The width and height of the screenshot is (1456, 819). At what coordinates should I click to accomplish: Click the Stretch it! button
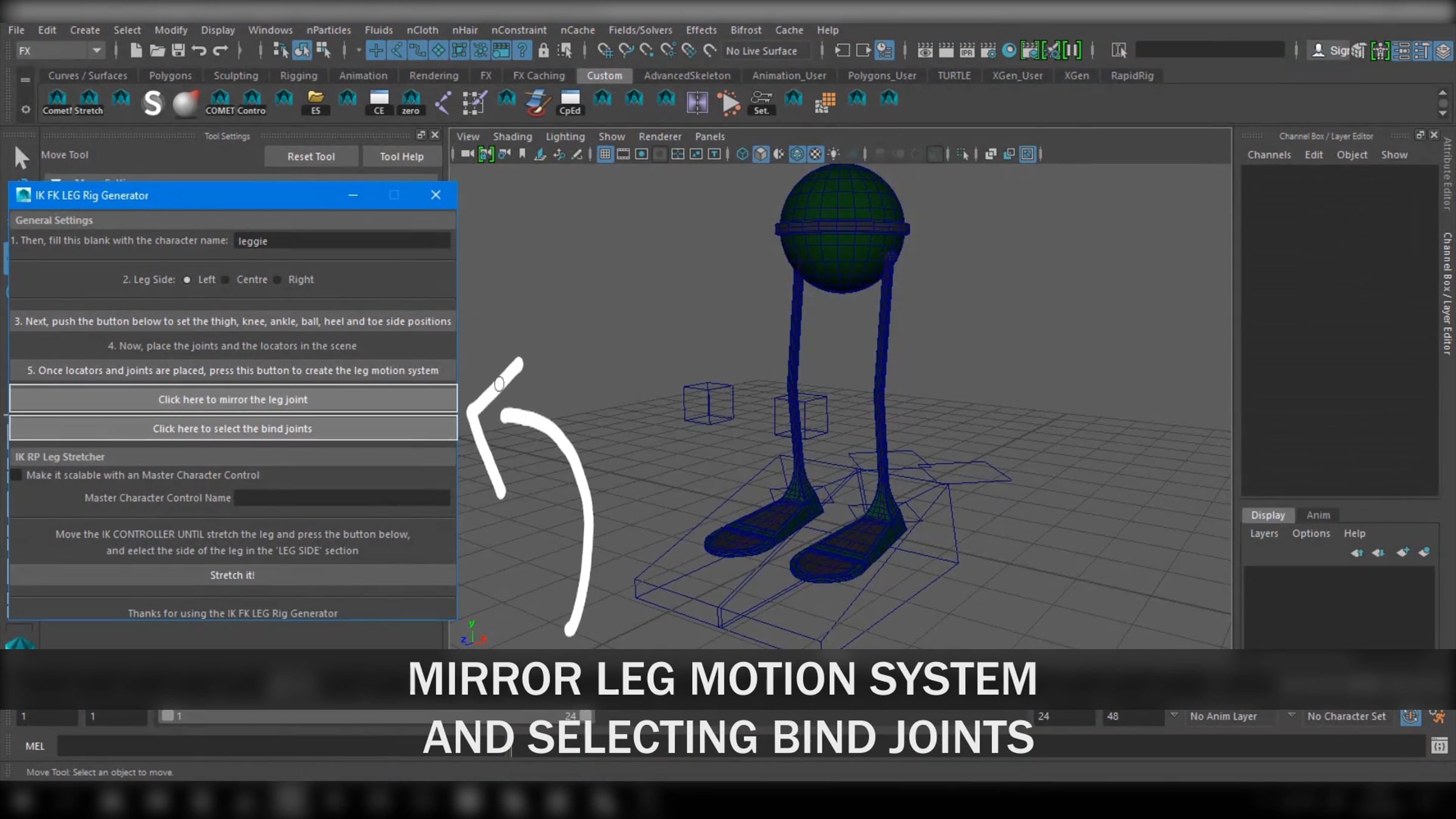click(232, 575)
